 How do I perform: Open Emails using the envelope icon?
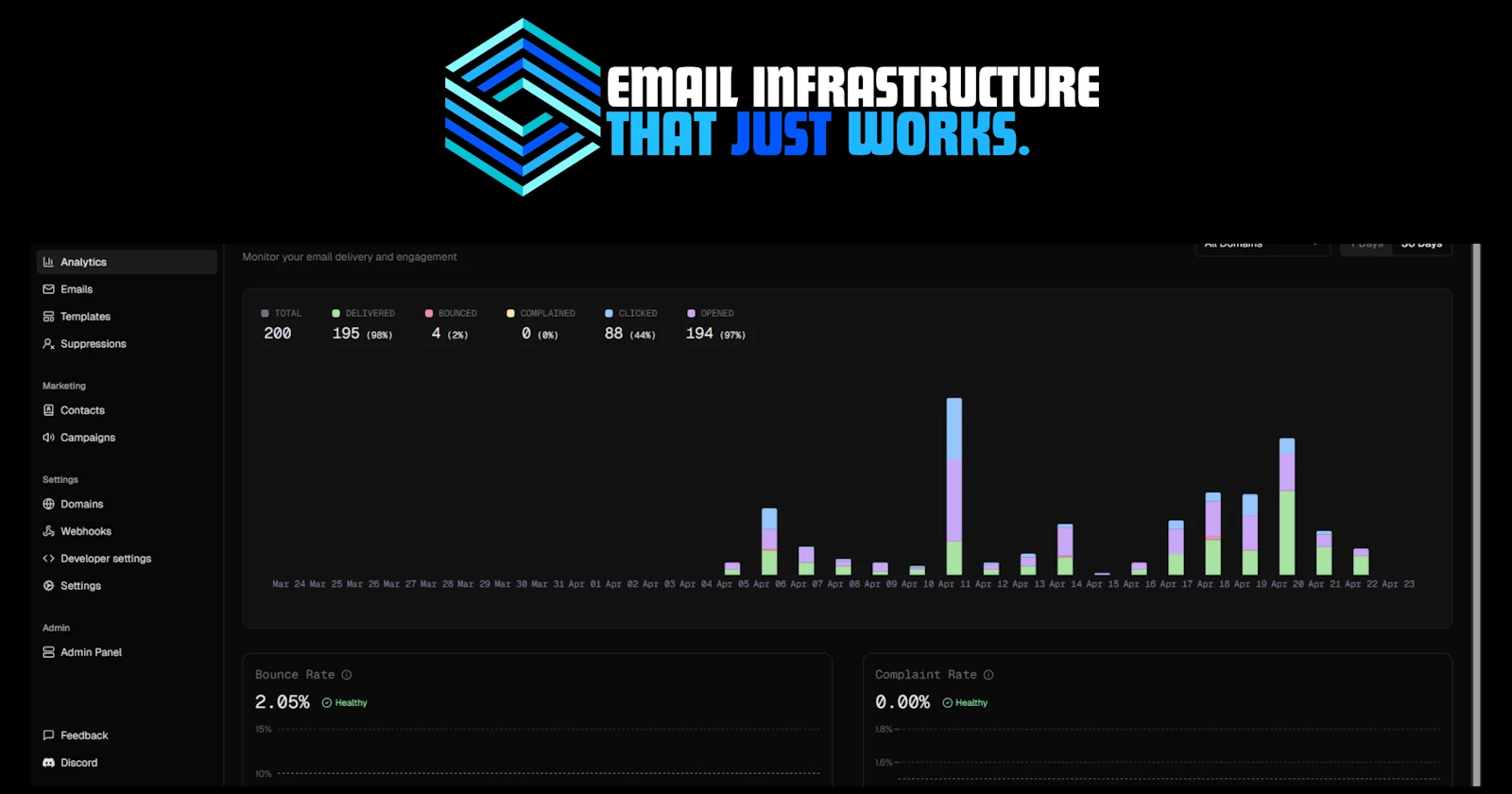point(48,289)
